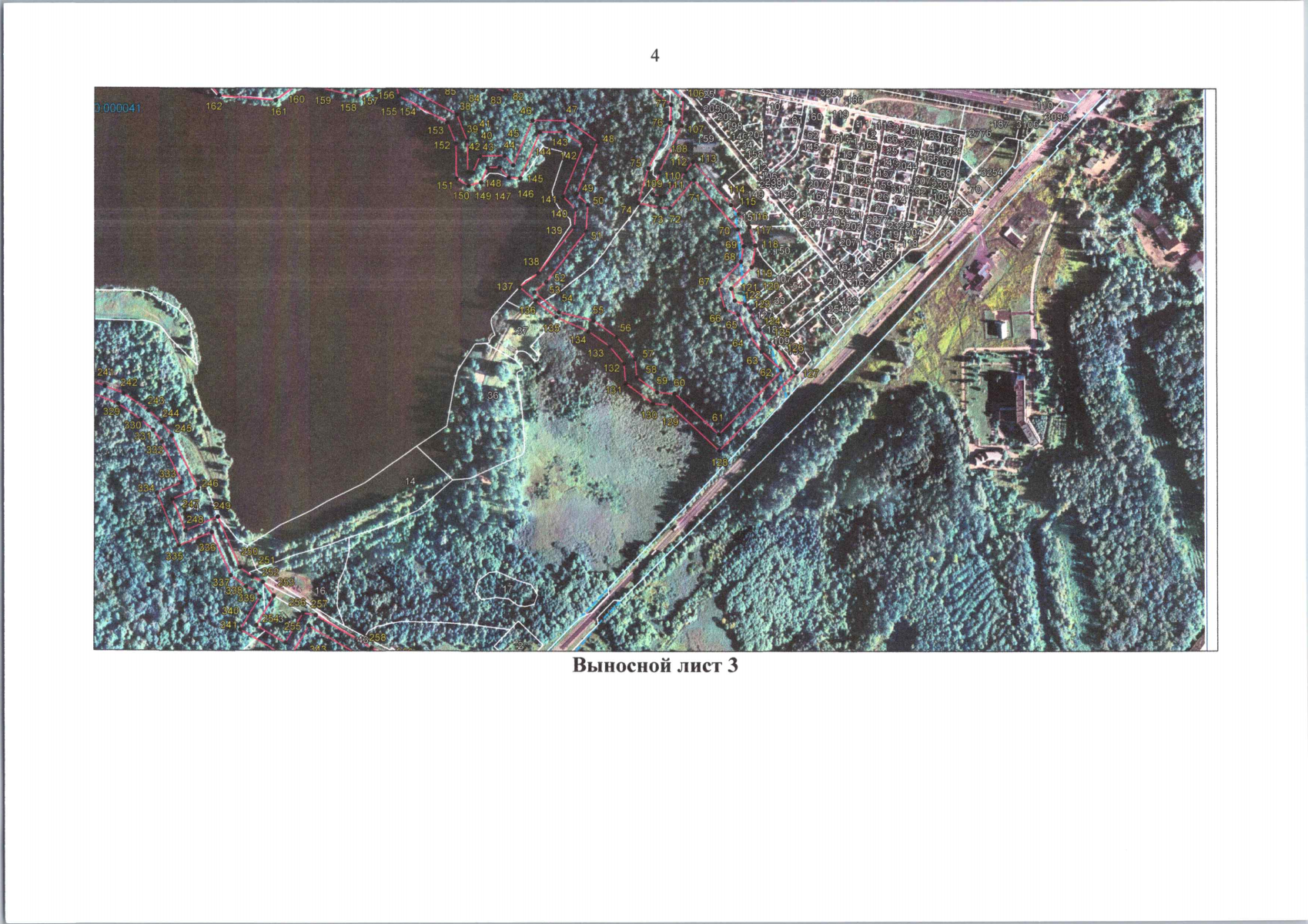Click point label 127 beside the railway

tap(810, 373)
